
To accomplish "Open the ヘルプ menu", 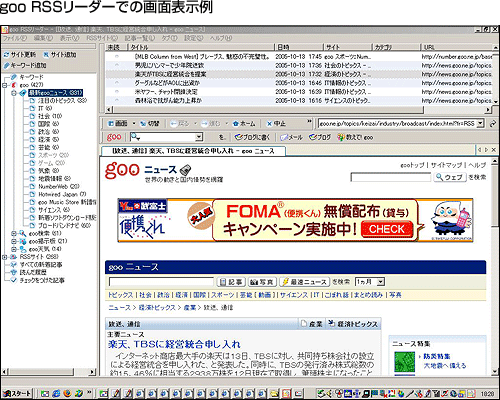I will pyautogui.click(x=221, y=38).
